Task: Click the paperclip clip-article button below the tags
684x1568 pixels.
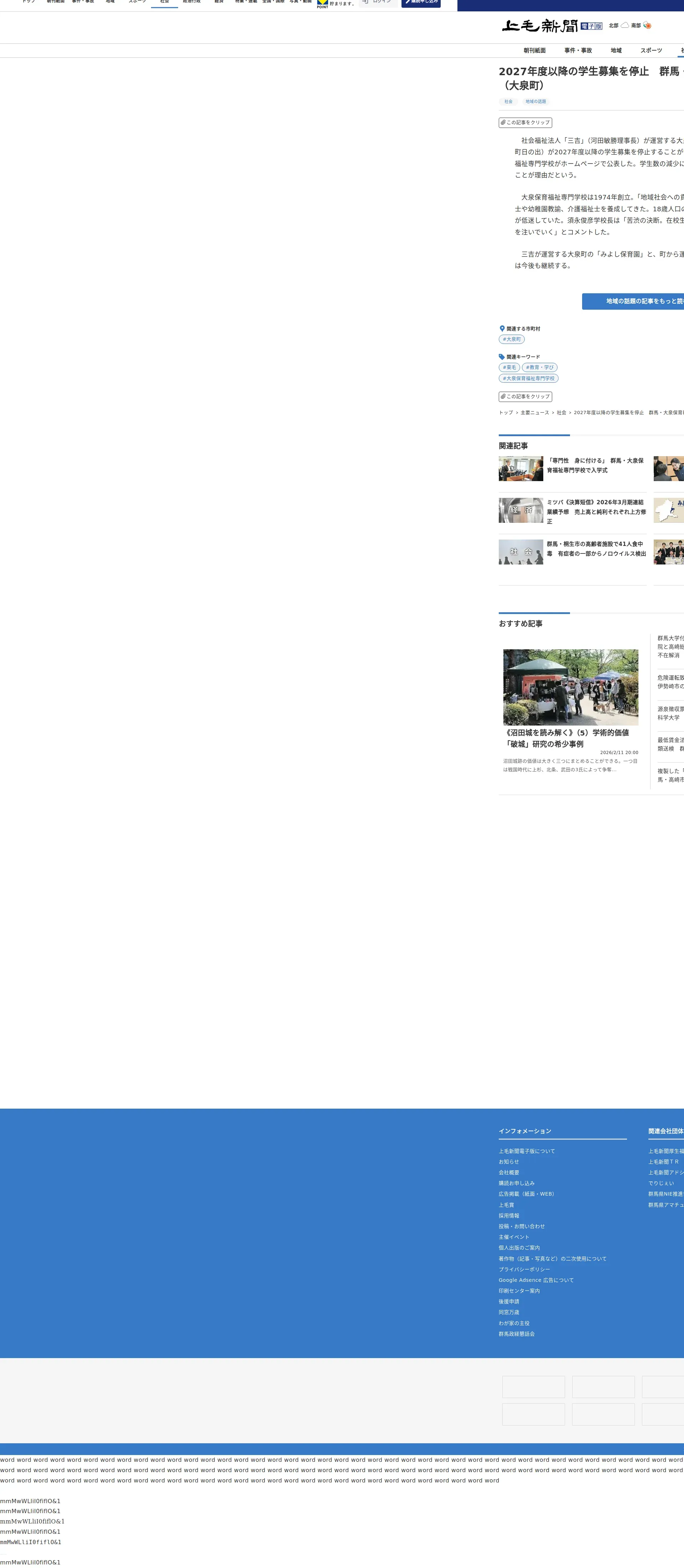Action: point(525,122)
